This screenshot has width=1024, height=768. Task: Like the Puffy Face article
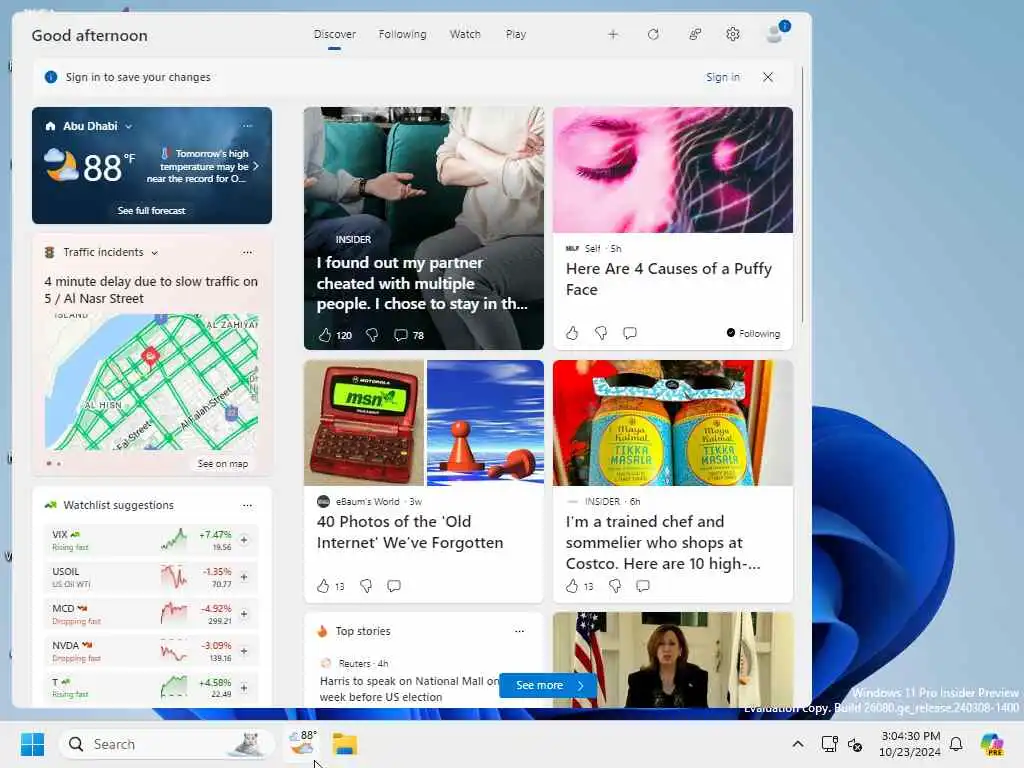pos(572,333)
